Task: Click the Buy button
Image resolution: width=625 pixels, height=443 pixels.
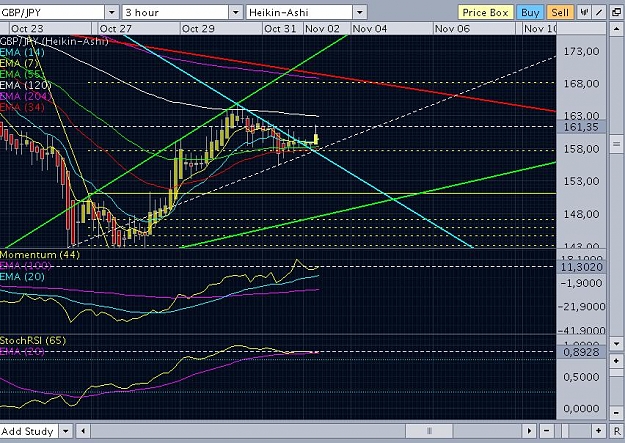Action: (x=530, y=12)
